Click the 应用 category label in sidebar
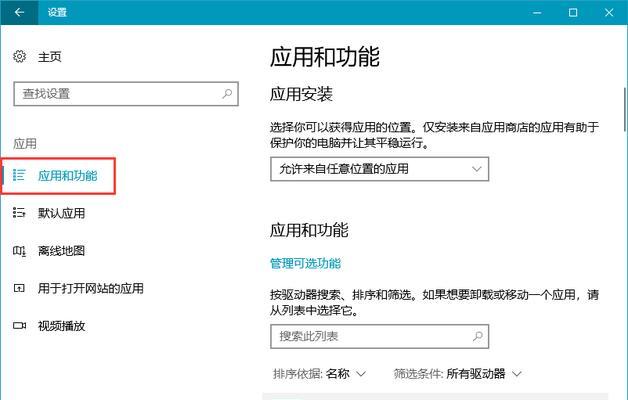This screenshot has height=400, width=628. [25, 143]
